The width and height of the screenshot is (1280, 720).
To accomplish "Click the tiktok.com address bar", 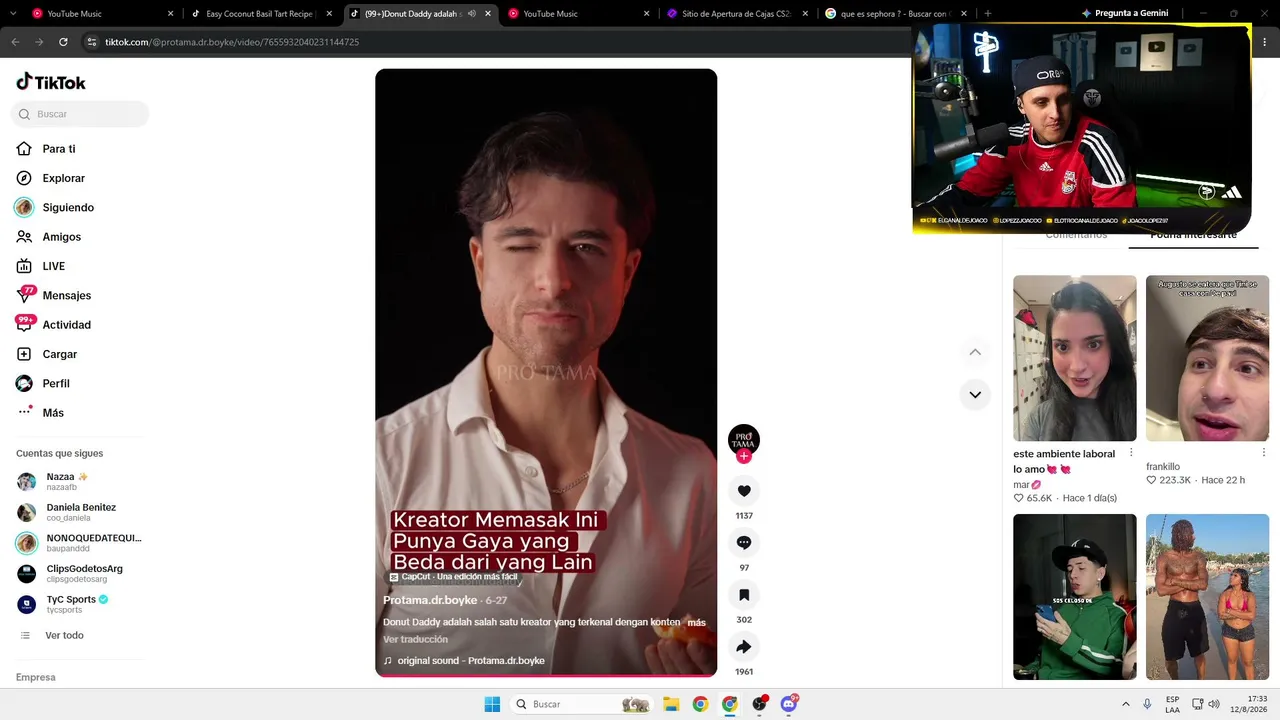I will 495,42.
